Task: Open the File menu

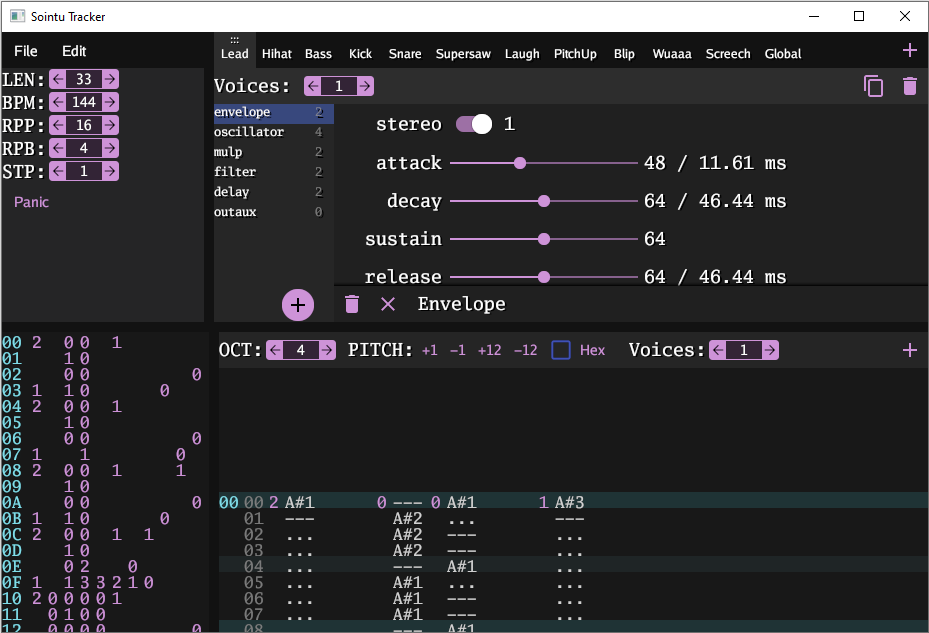Action: [26, 51]
